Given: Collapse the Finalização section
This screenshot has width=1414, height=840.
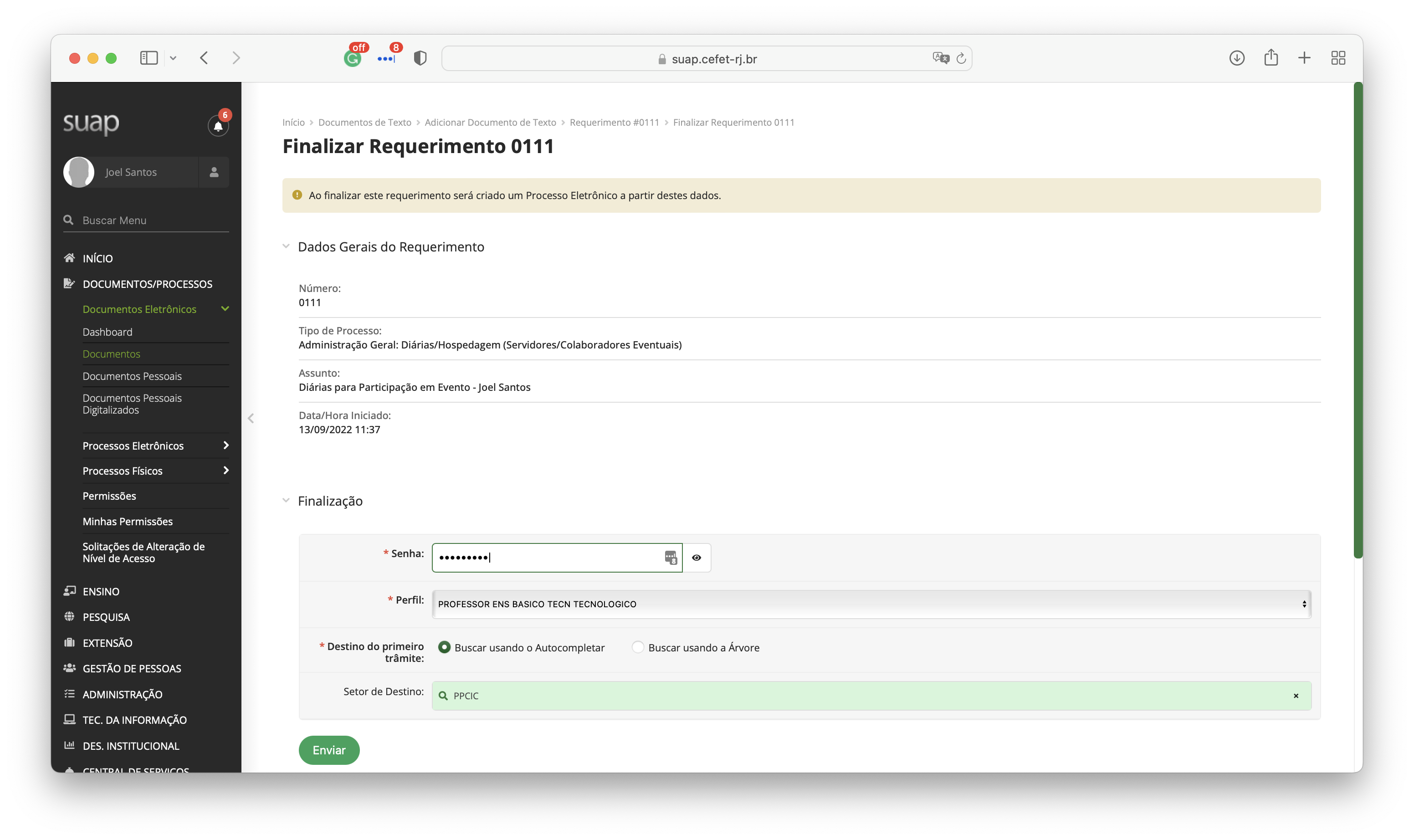Looking at the screenshot, I should [286, 500].
